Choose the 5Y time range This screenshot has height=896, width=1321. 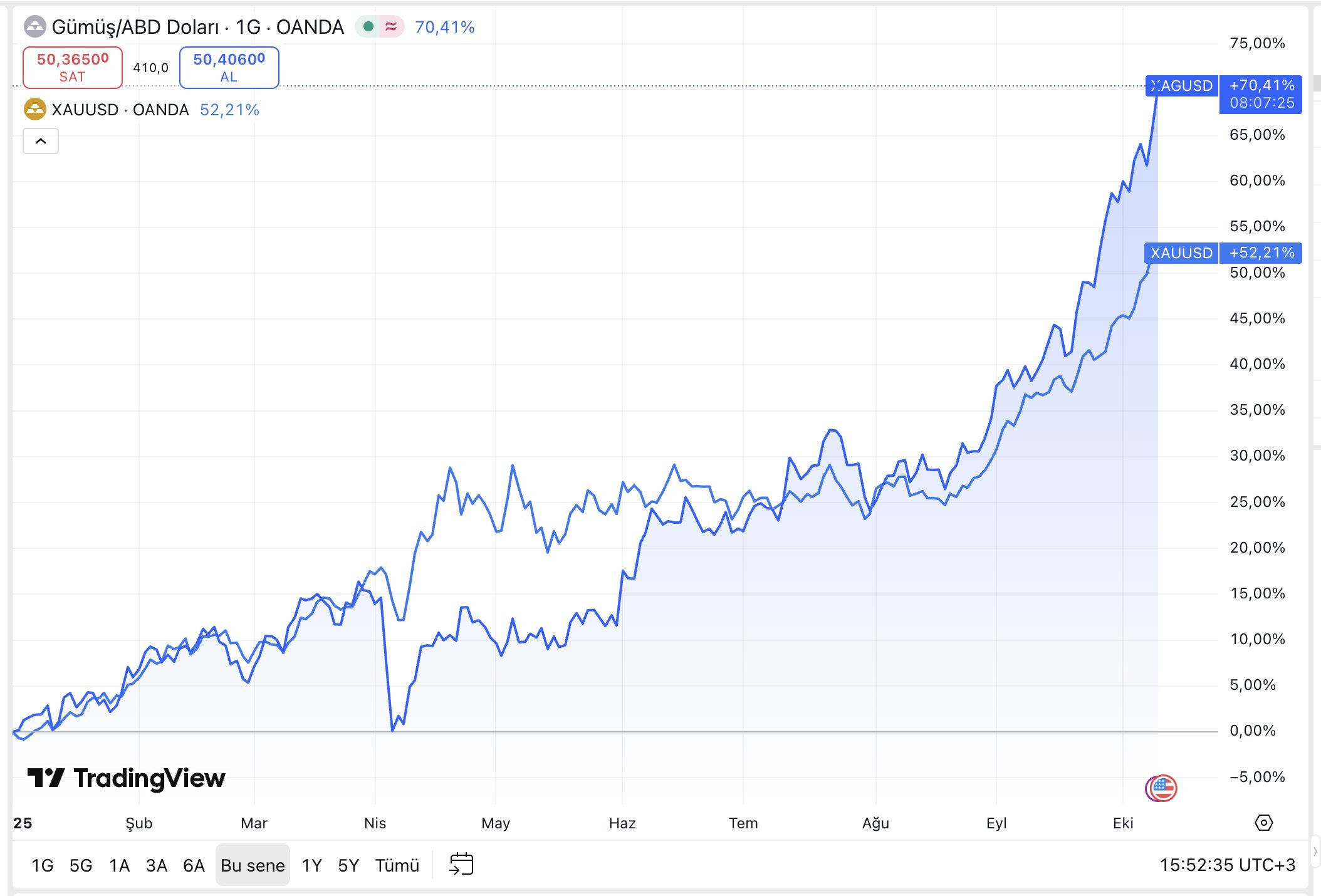(x=348, y=865)
